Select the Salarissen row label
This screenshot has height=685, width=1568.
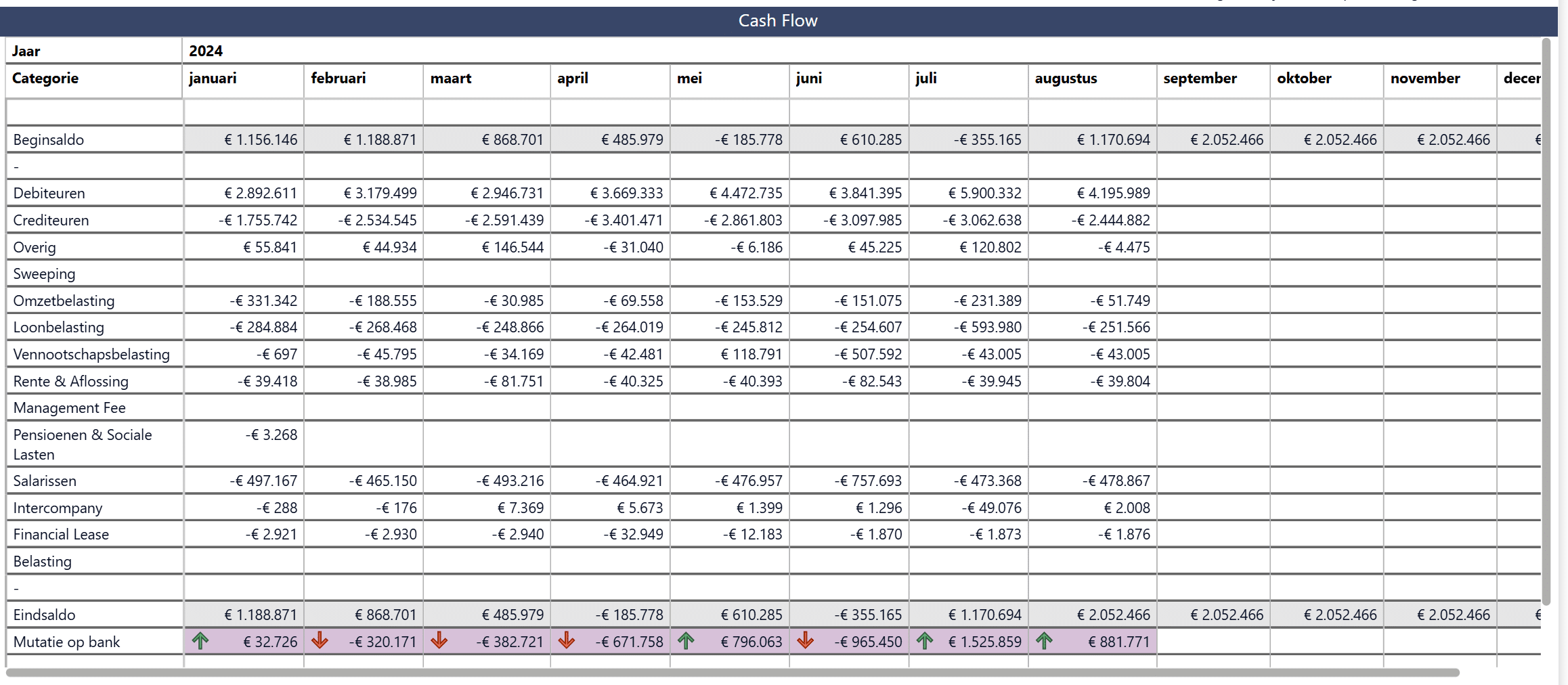click(44, 481)
